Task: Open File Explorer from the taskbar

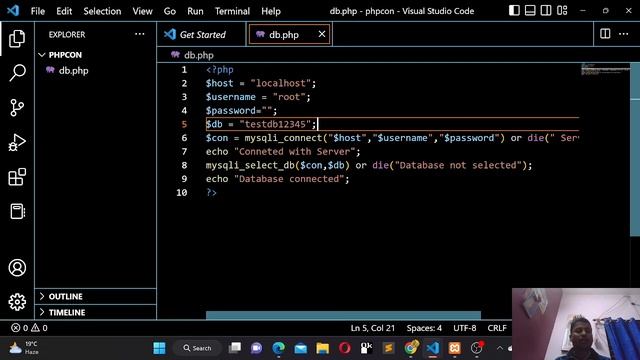Action: click(322, 348)
